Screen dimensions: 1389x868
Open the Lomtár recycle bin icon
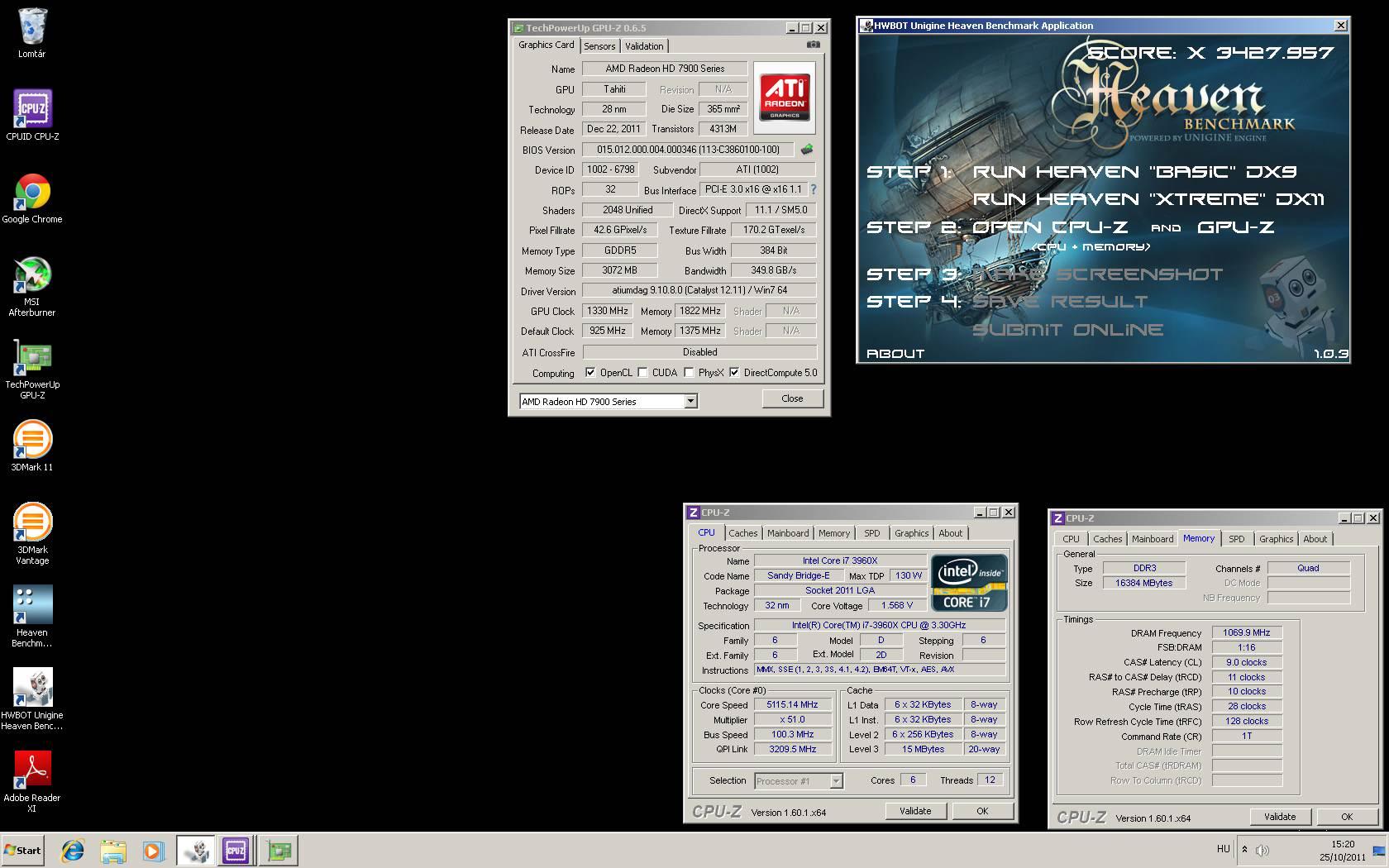(x=32, y=33)
